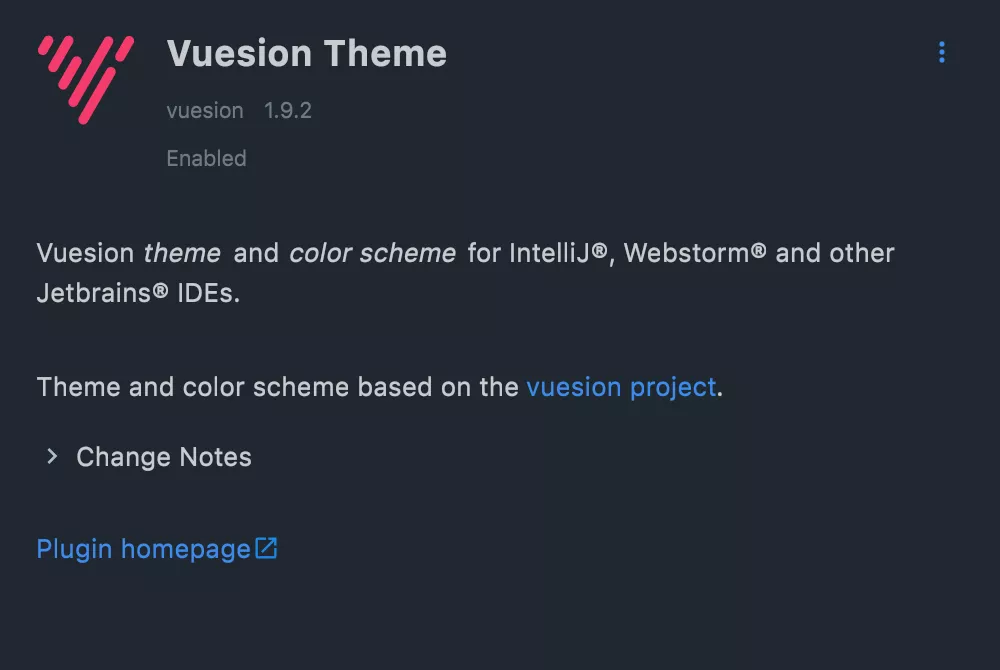Click 'and other' in the description

click(835, 253)
